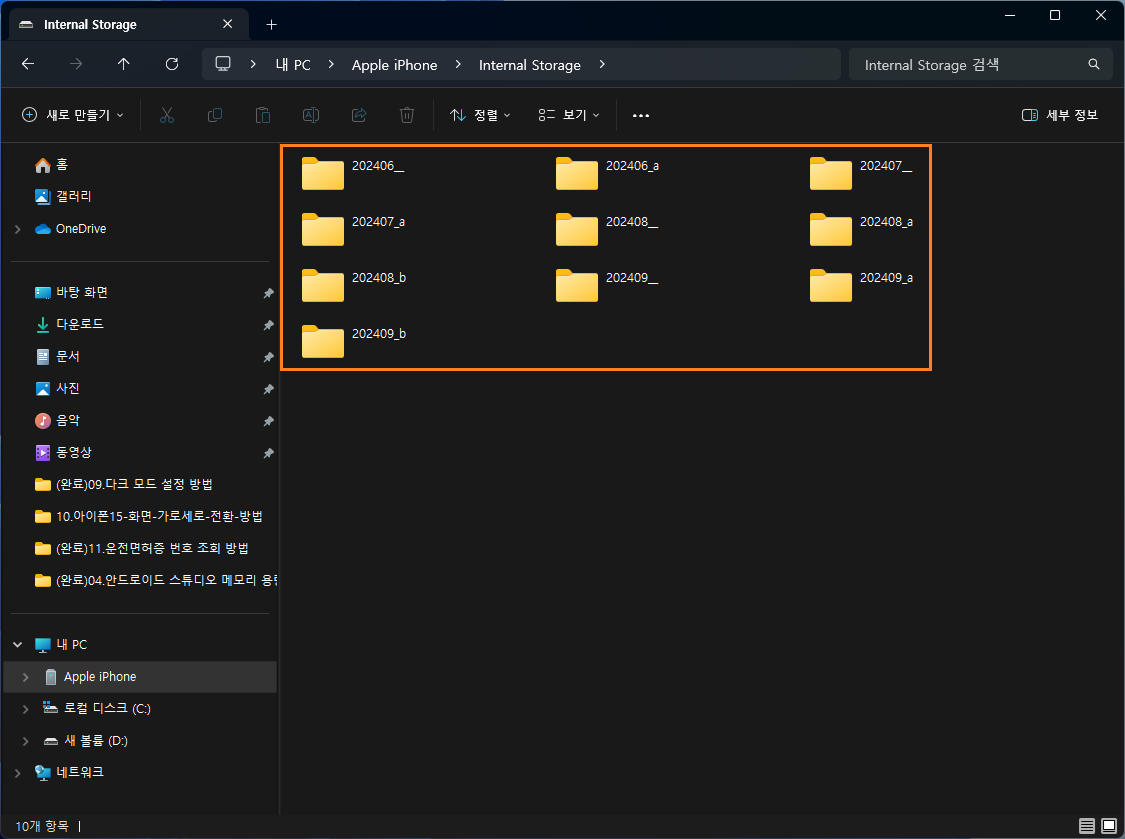Viewport: 1125px width, 839px height.
Task: Open 바탕 화면 quick access item
Action: [71, 293]
